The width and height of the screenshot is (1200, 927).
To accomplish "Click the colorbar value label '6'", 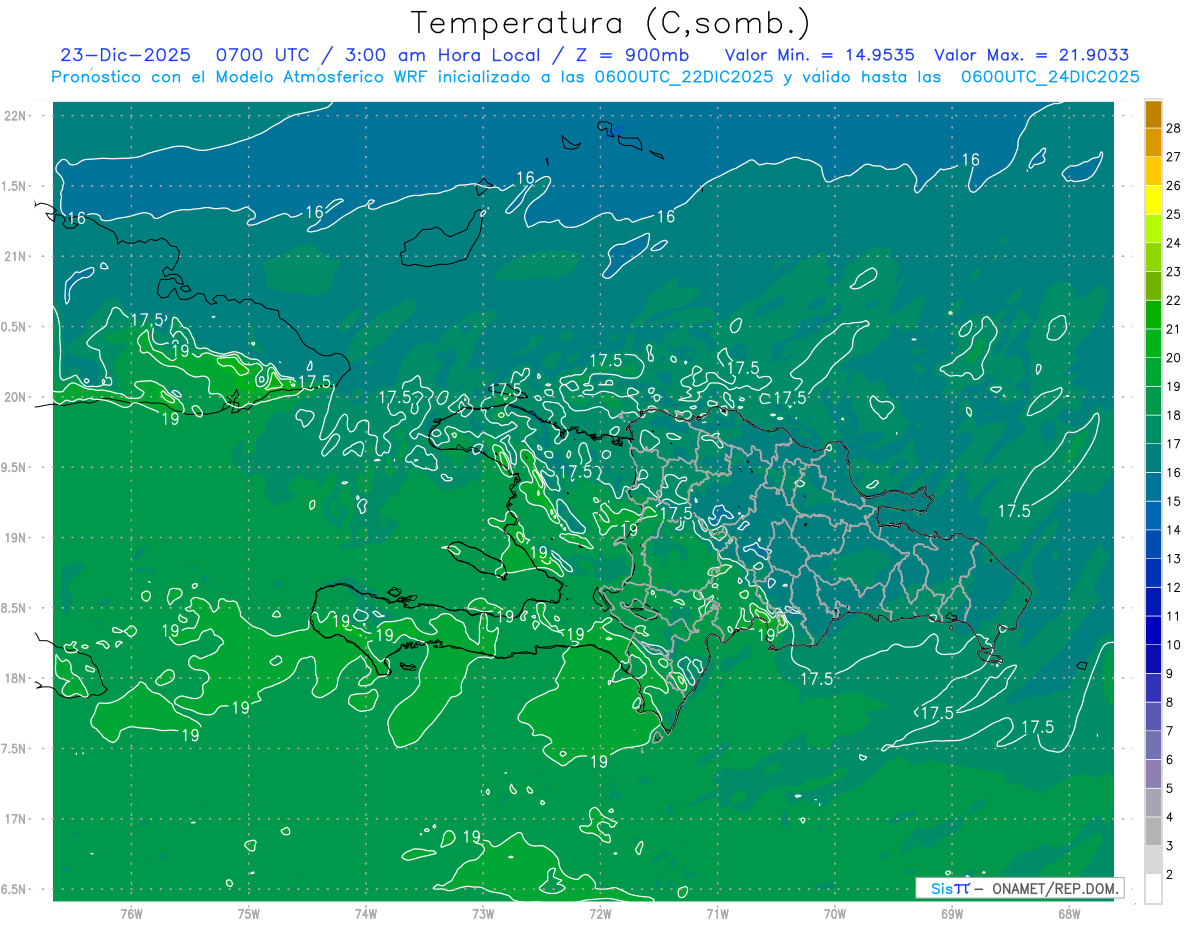I will pyautogui.click(x=1171, y=760).
